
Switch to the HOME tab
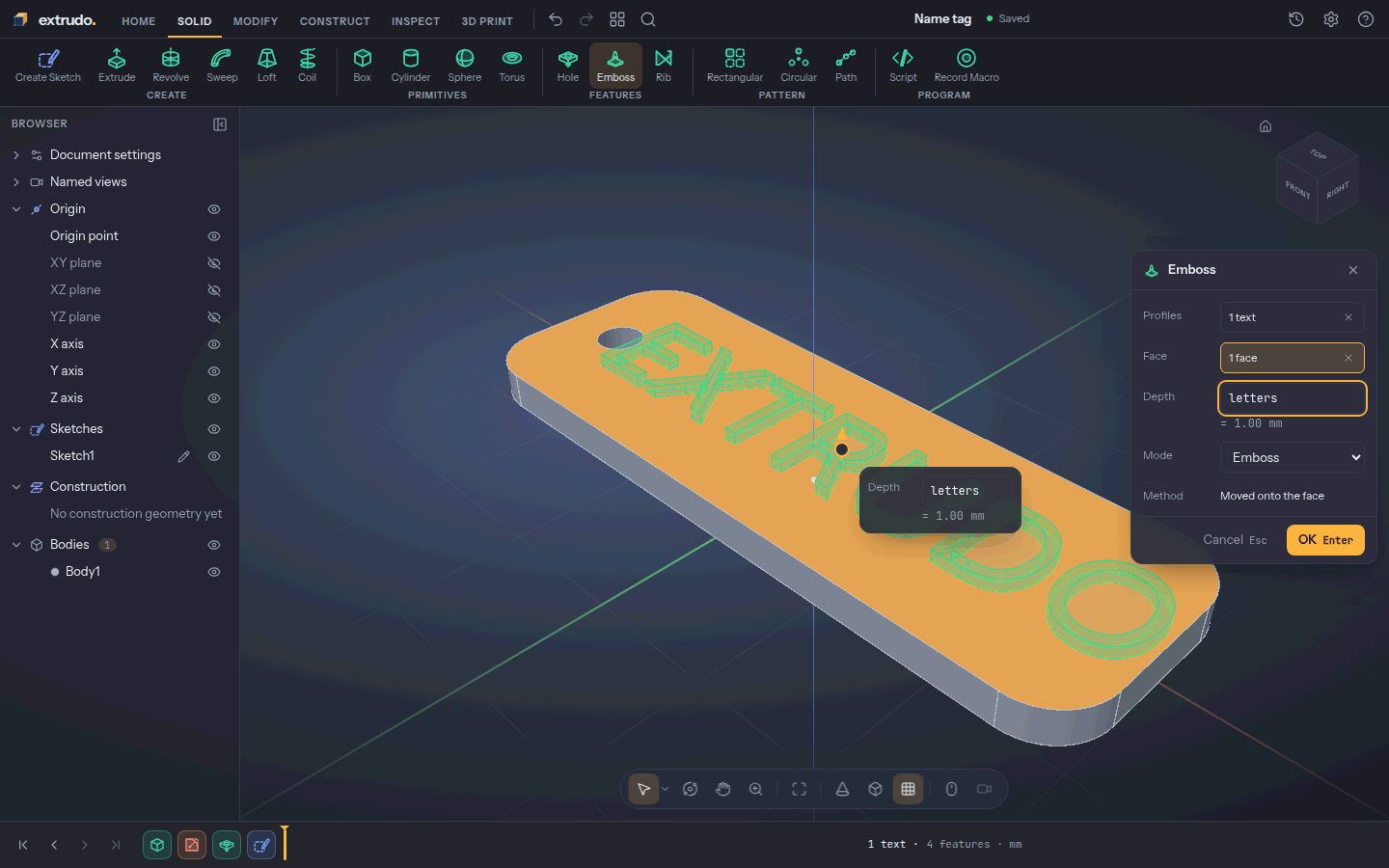(x=139, y=21)
